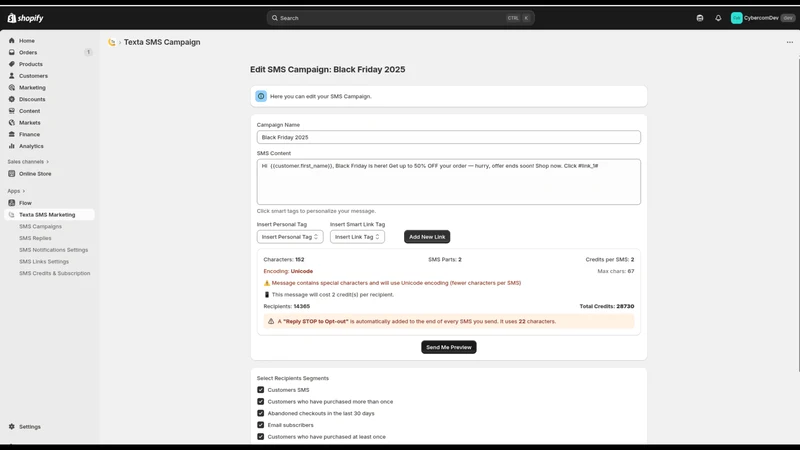Uncheck Abandoned checkouts in the last 30 days
The width and height of the screenshot is (800, 450).
261,413
